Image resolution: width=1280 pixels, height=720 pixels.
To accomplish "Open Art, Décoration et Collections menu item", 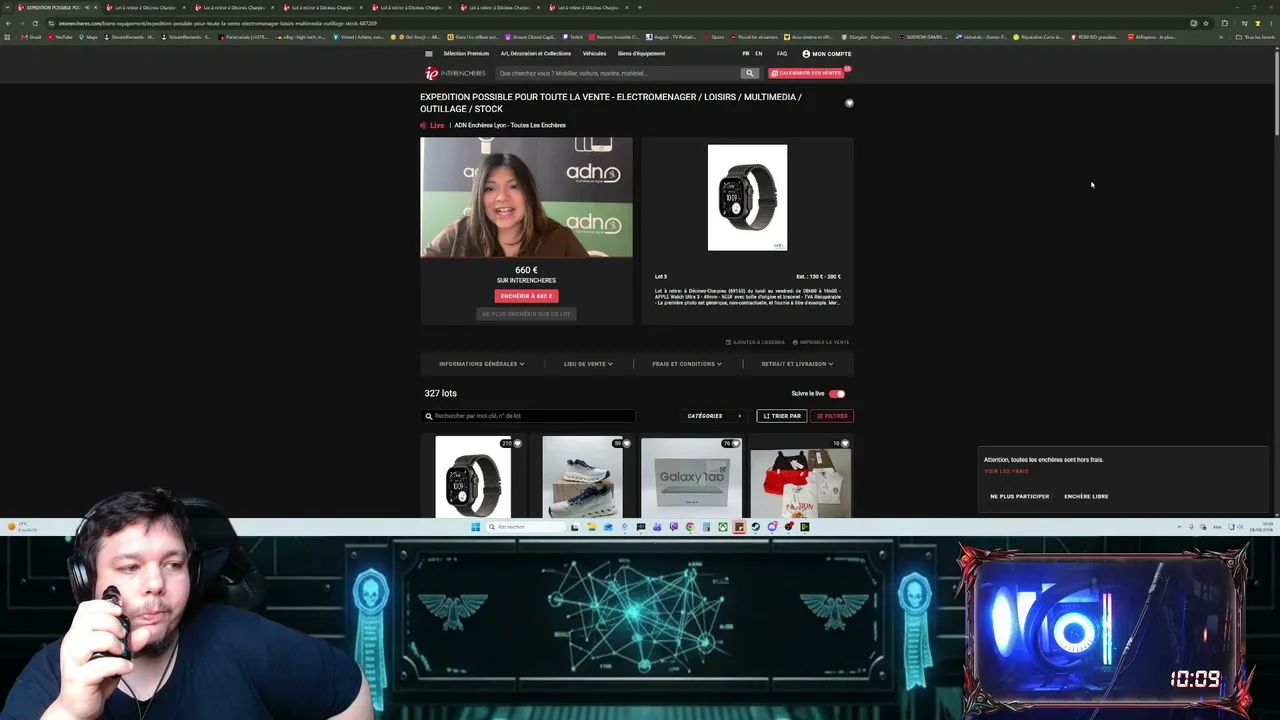I will 536,54.
